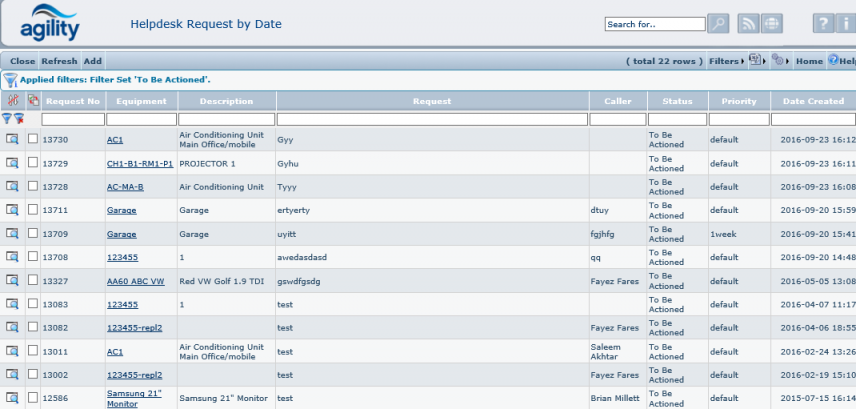Click Refresh in the toolbar
Screen dimensions: 856x409
(59, 61)
